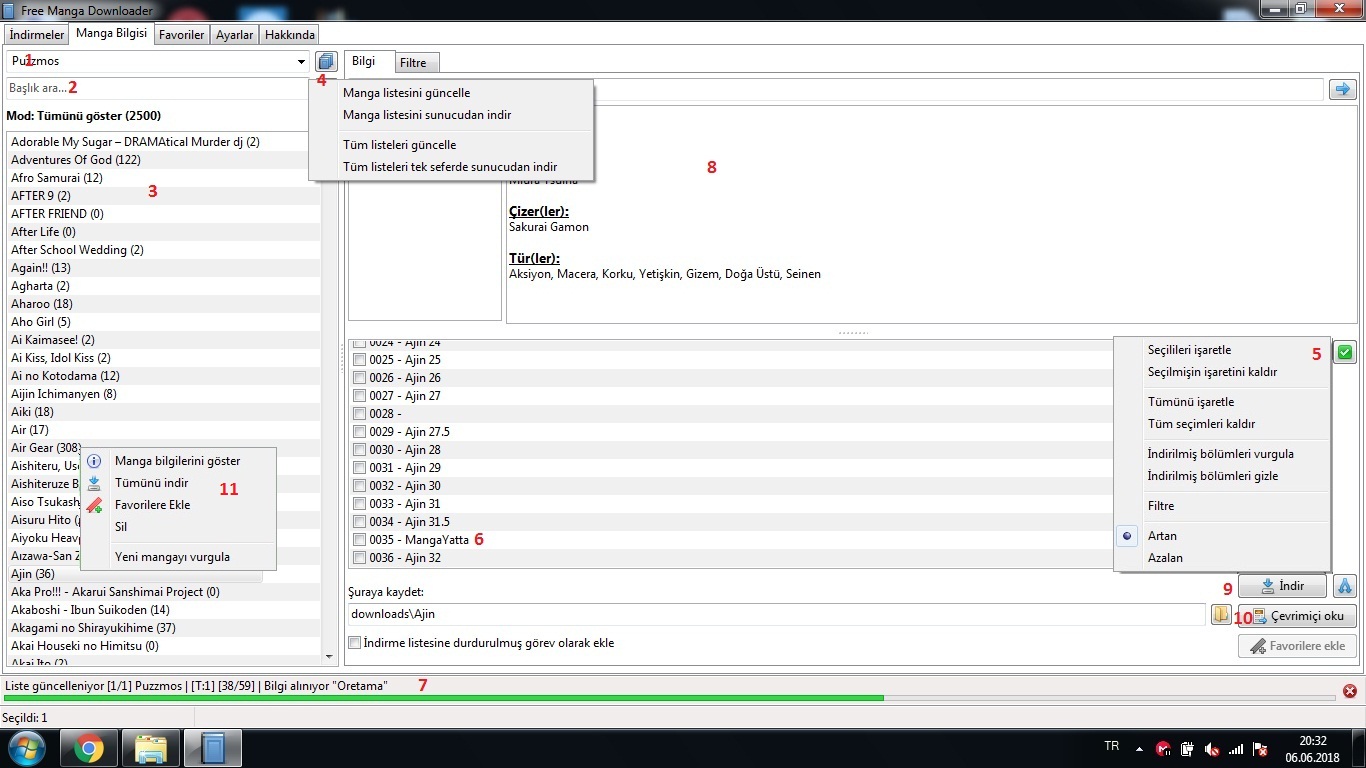
Task: Click the add-favorite icon beside Favorilere Ekle
Action: click(94, 505)
